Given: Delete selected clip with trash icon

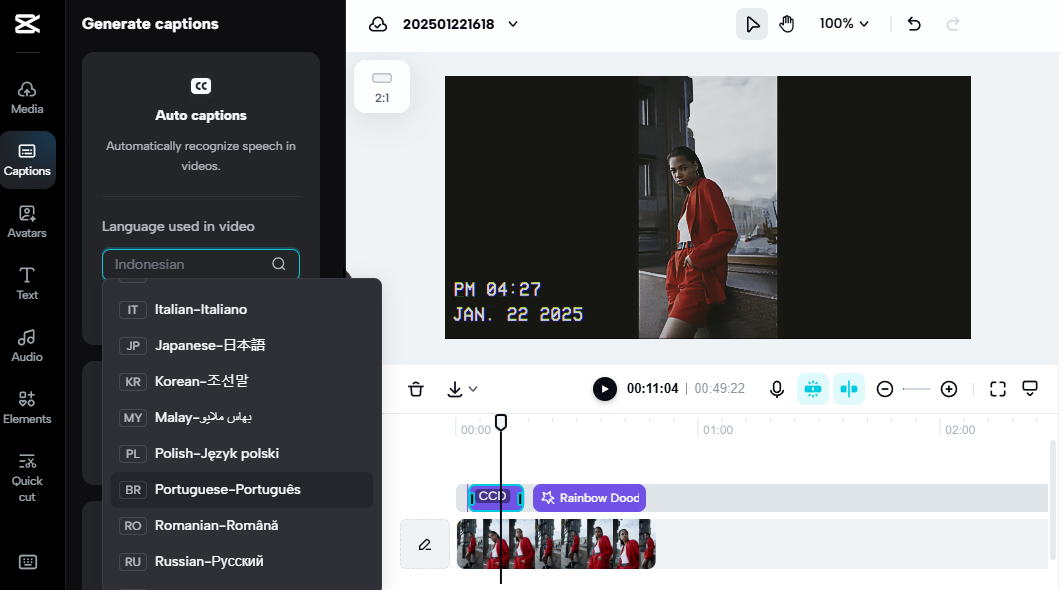Looking at the screenshot, I should coord(416,389).
